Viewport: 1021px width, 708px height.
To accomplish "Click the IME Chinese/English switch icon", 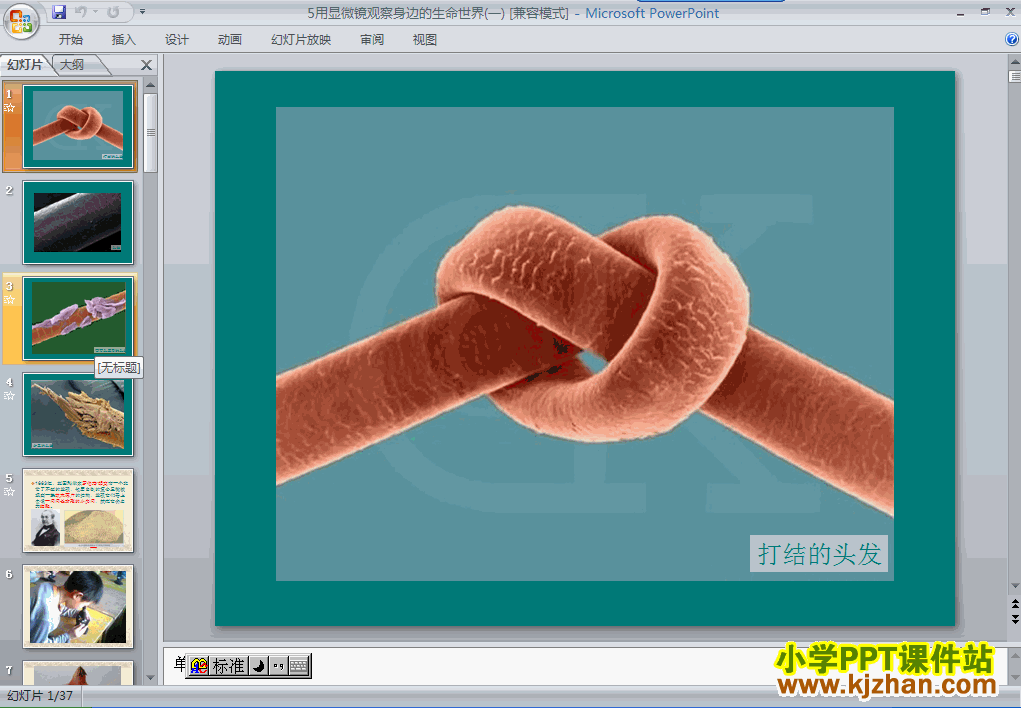I will 199,666.
